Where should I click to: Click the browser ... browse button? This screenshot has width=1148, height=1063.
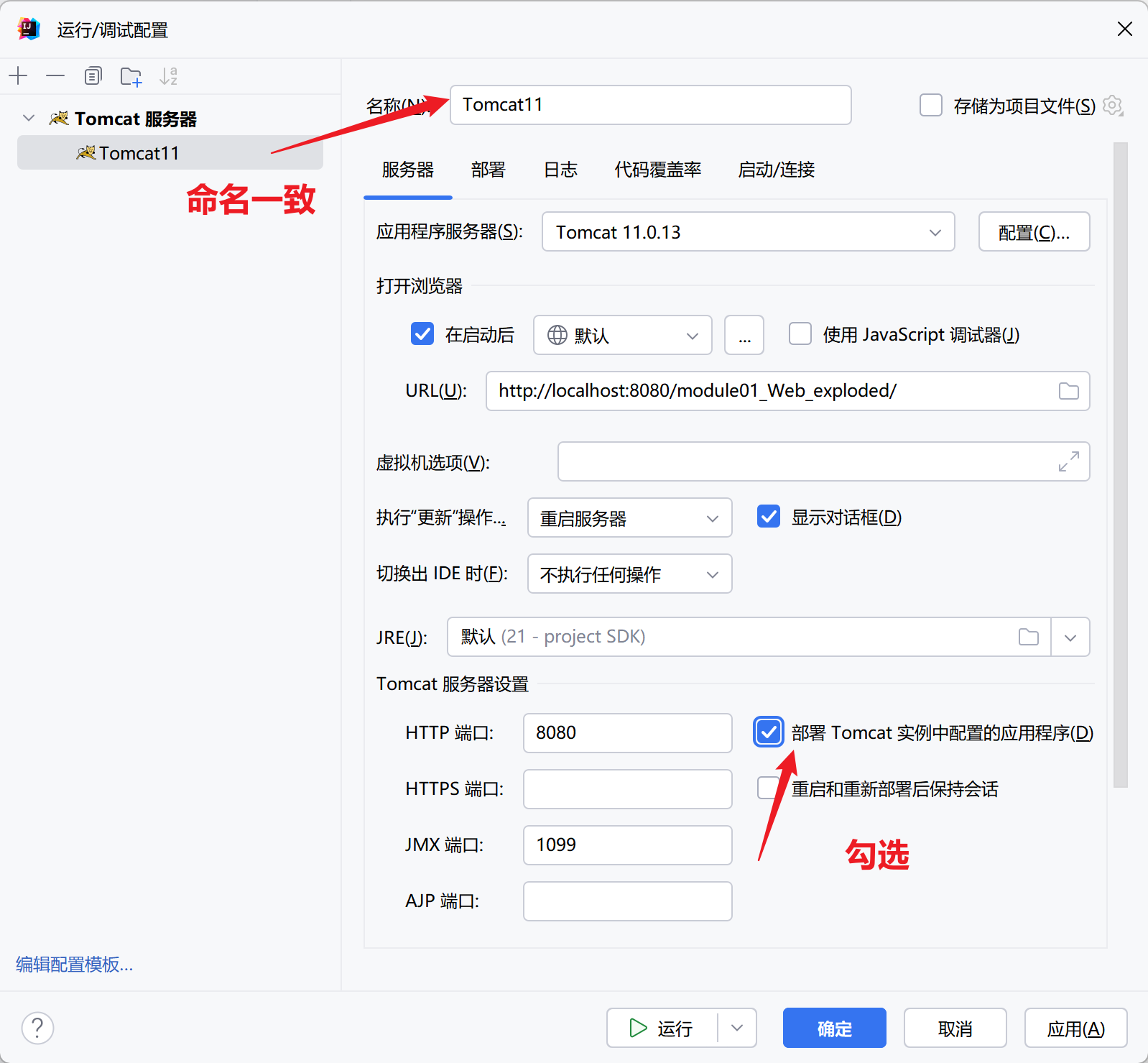pyautogui.click(x=744, y=335)
